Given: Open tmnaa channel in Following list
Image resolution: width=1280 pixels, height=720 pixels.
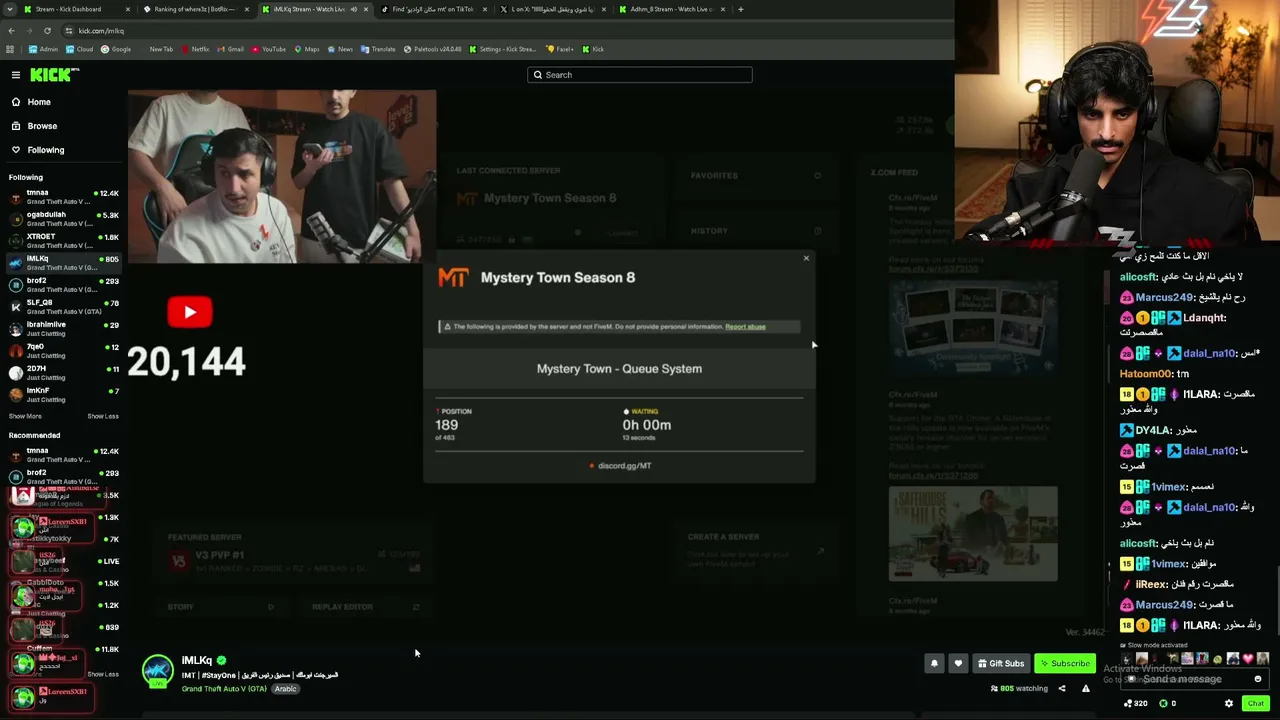Looking at the screenshot, I should click(x=64, y=197).
